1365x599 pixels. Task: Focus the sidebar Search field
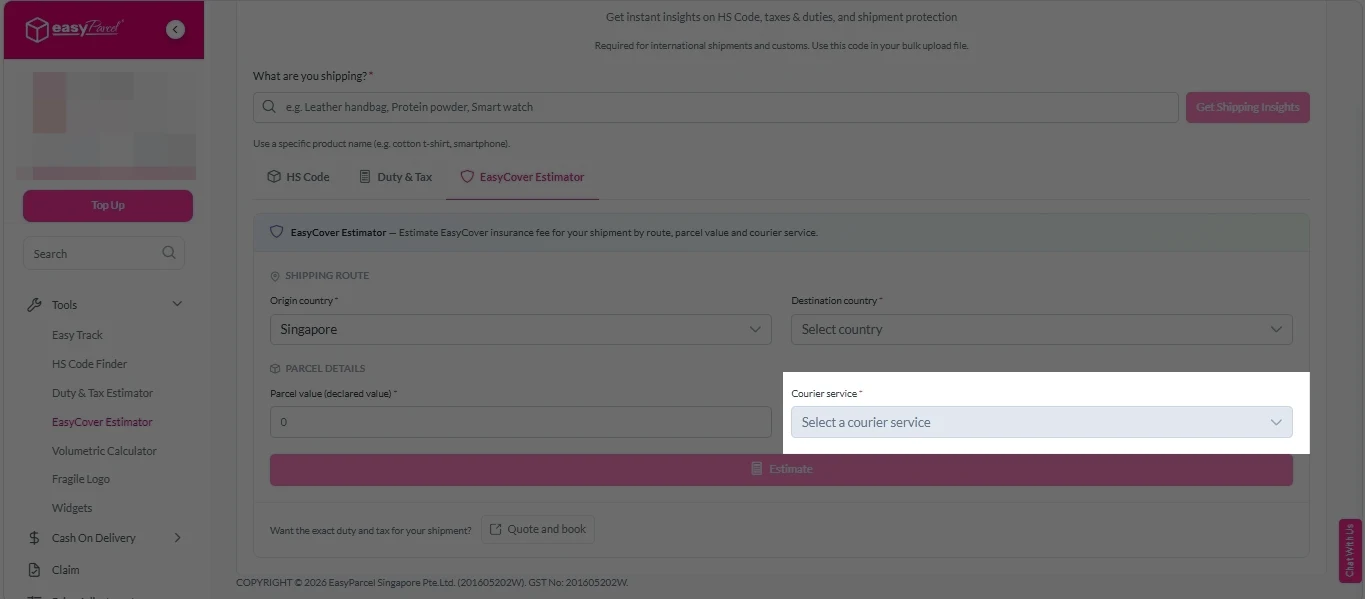(104, 253)
